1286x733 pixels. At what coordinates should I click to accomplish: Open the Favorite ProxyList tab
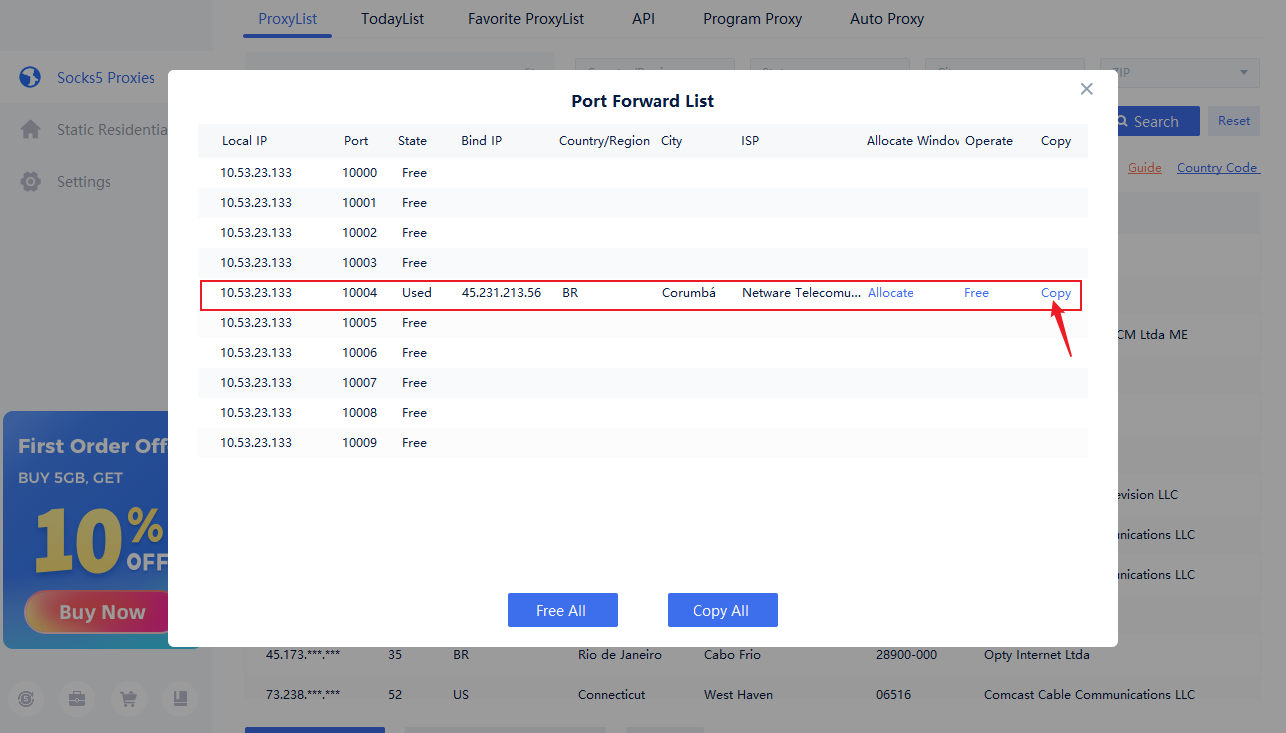[526, 19]
